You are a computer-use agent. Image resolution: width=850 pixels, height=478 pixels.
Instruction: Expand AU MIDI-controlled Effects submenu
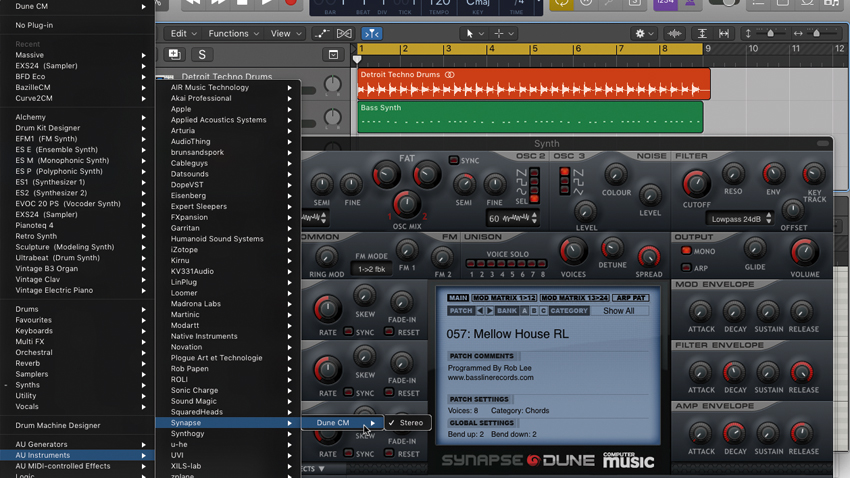(77, 466)
